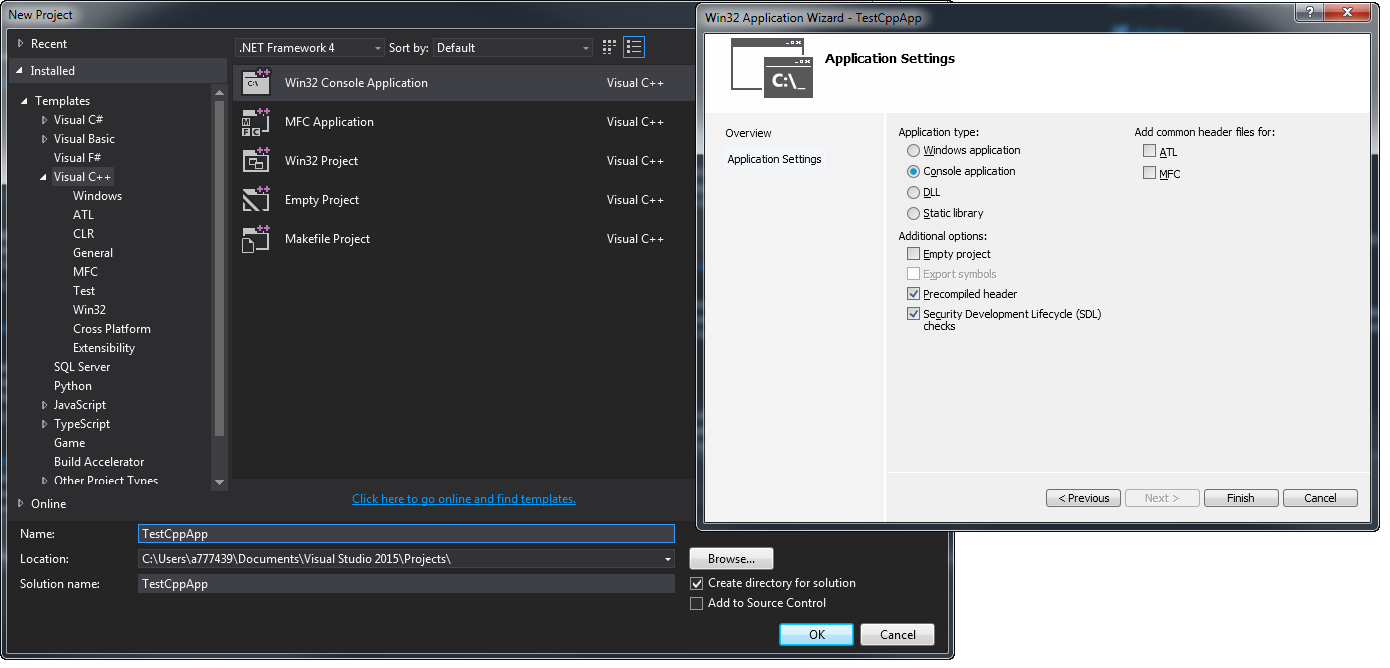
Task: Check the Add to Source Control box
Action: [x=697, y=603]
